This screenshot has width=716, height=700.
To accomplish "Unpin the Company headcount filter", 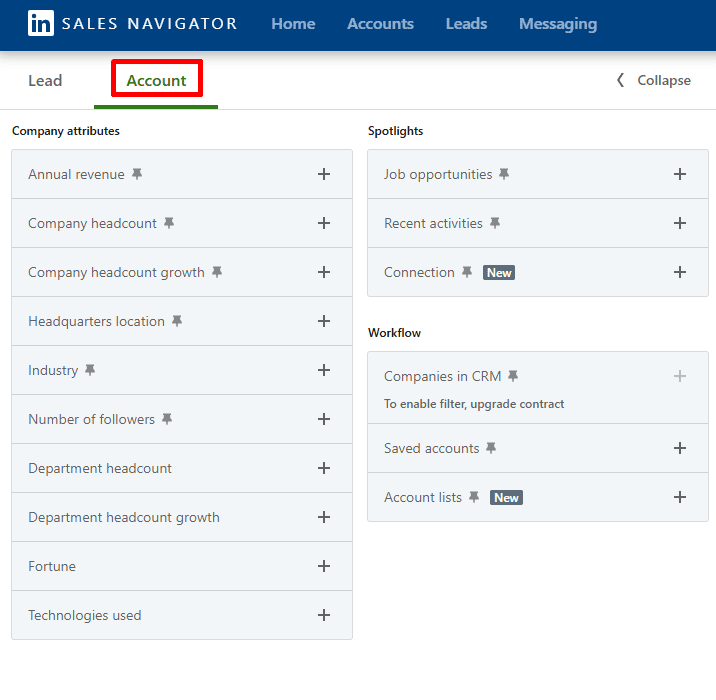I will coord(169,223).
